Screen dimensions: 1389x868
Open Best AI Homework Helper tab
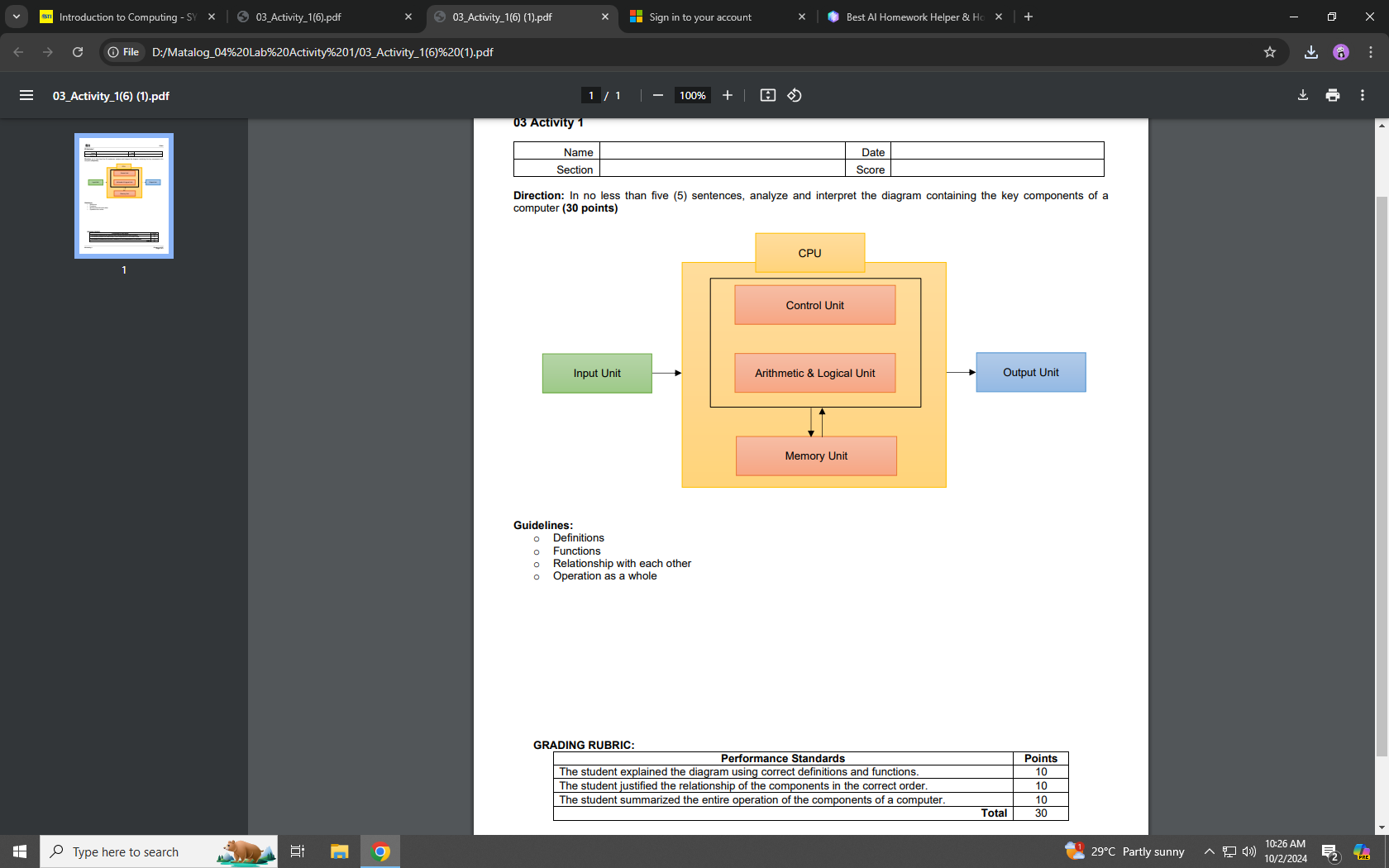(x=914, y=17)
